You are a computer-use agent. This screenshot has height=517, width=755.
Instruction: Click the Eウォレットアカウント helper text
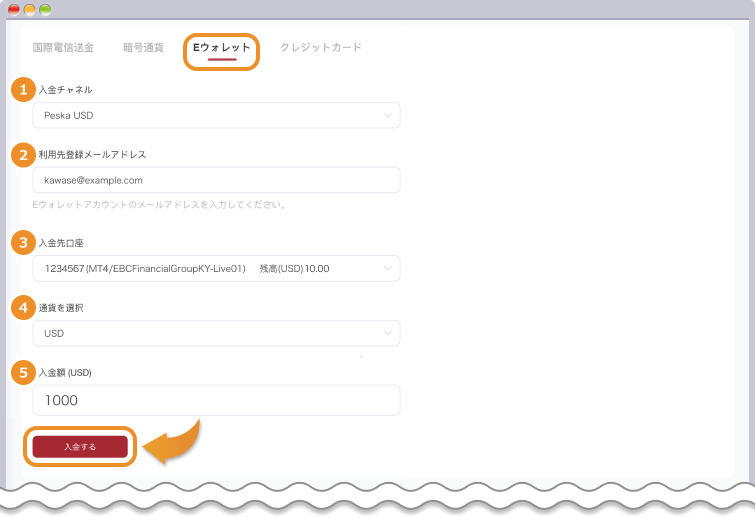point(159,205)
